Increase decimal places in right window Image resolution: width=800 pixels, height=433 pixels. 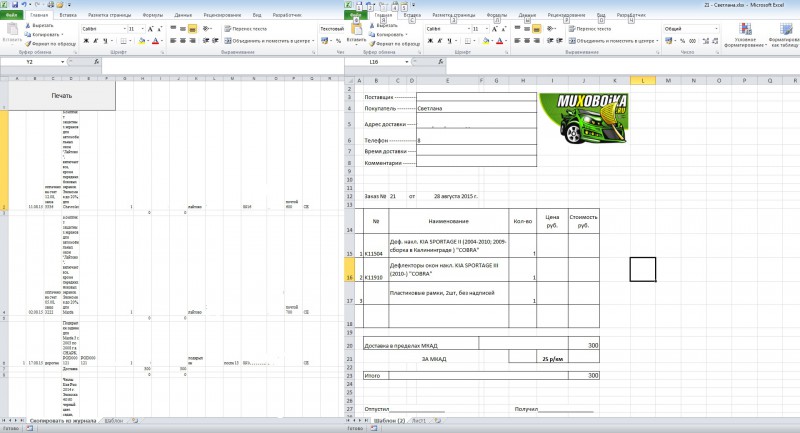[x=706, y=41]
